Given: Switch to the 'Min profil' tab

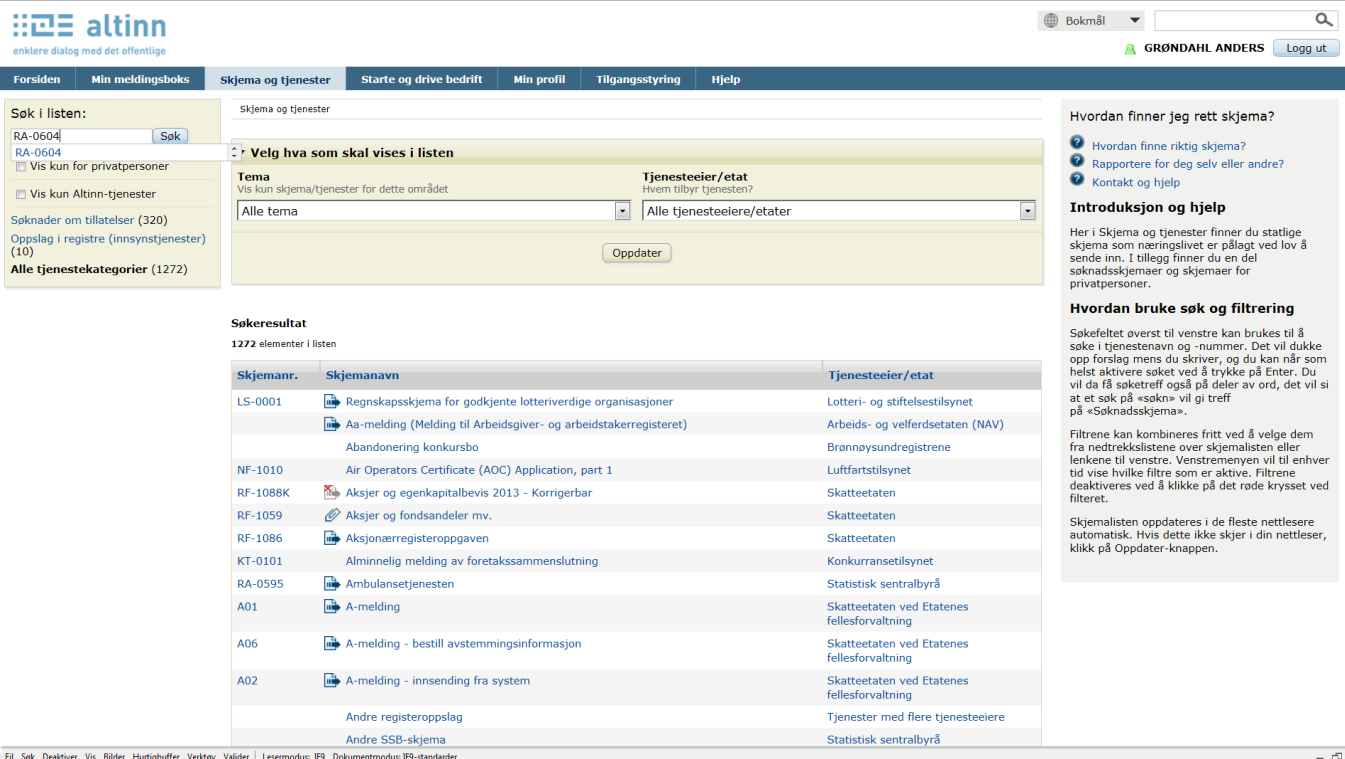Looking at the screenshot, I should [539, 79].
